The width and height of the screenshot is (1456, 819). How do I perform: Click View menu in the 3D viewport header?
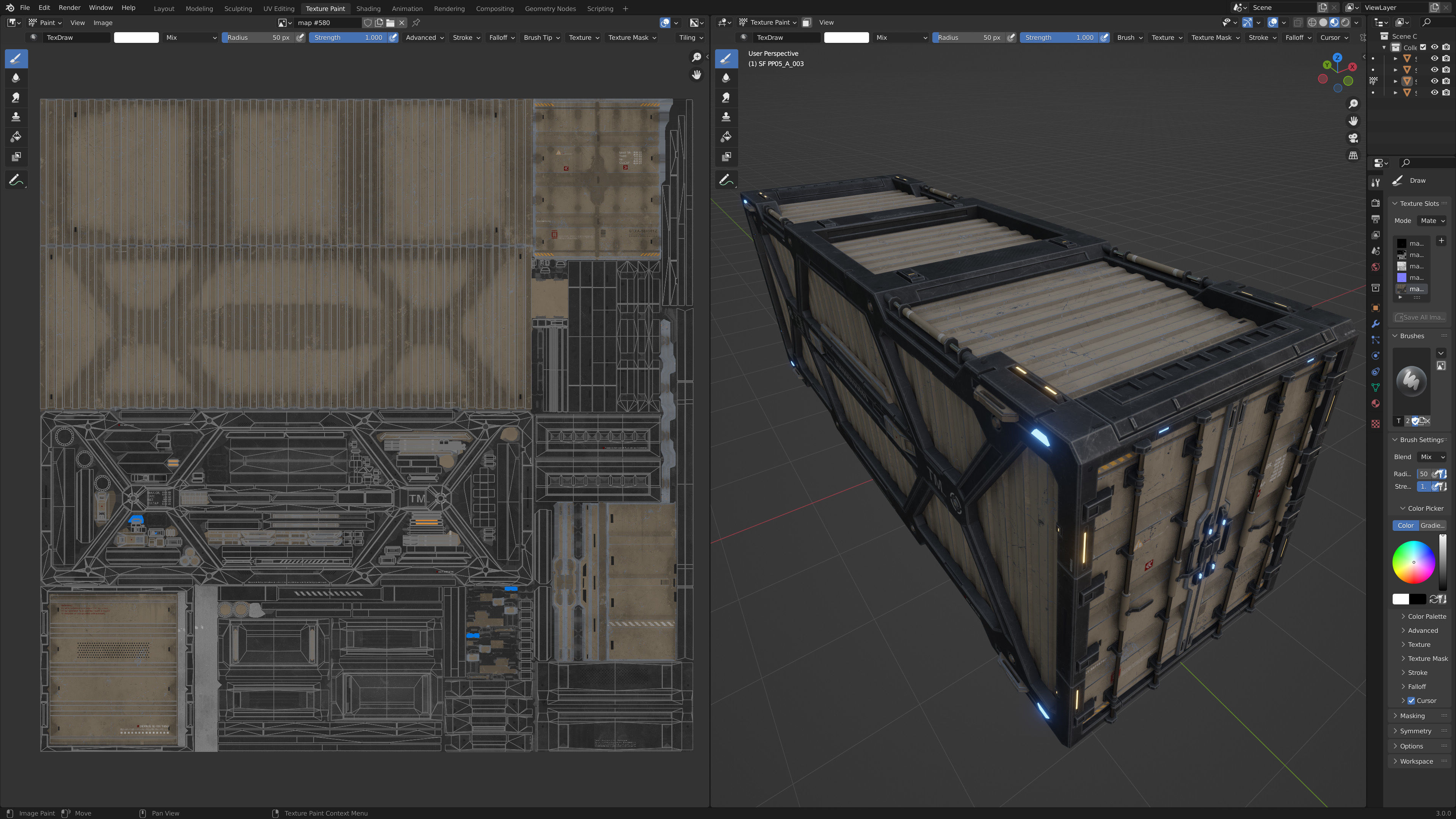coord(826,23)
